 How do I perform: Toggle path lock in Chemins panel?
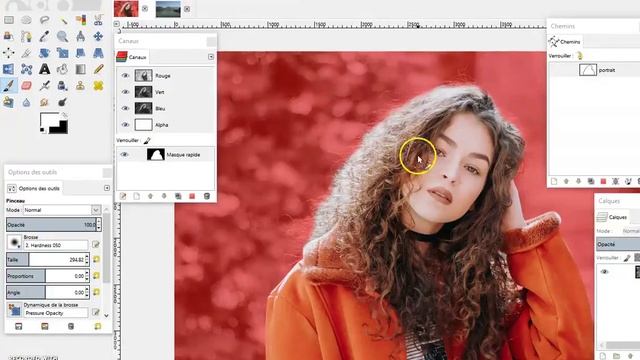pyautogui.click(x=580, y=56)
